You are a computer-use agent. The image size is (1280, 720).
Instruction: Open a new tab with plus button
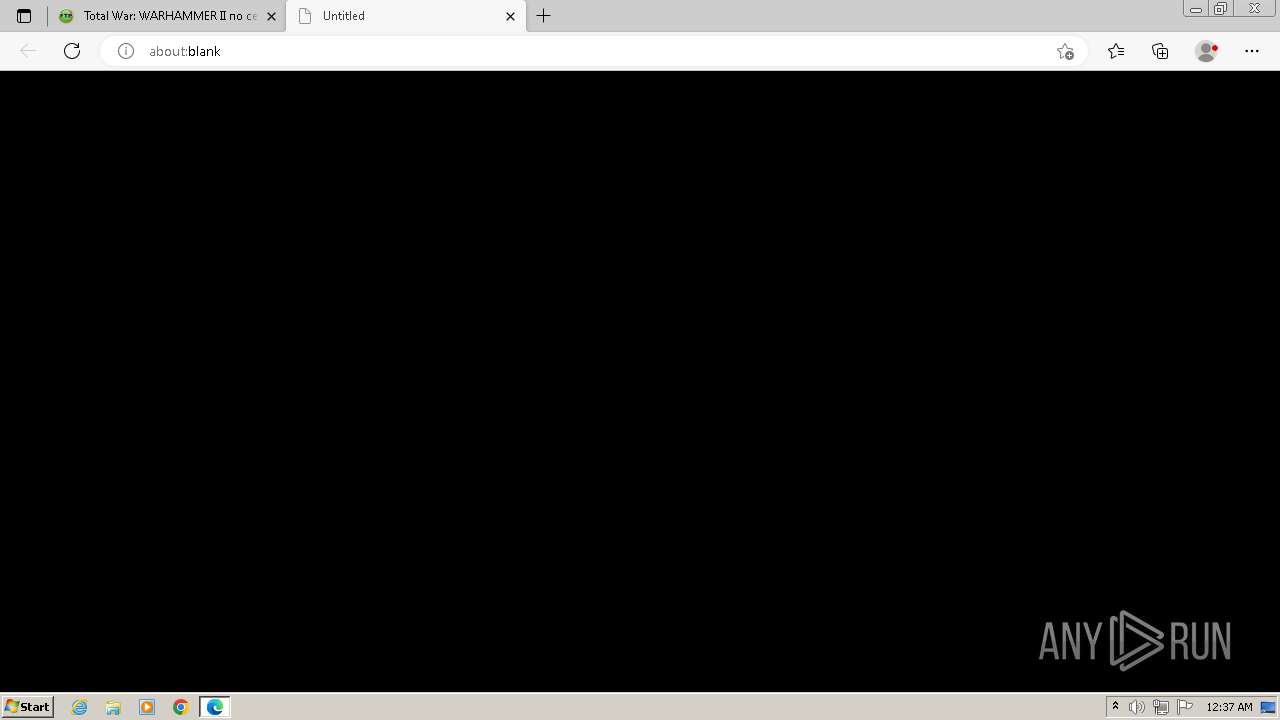point(544,16)
